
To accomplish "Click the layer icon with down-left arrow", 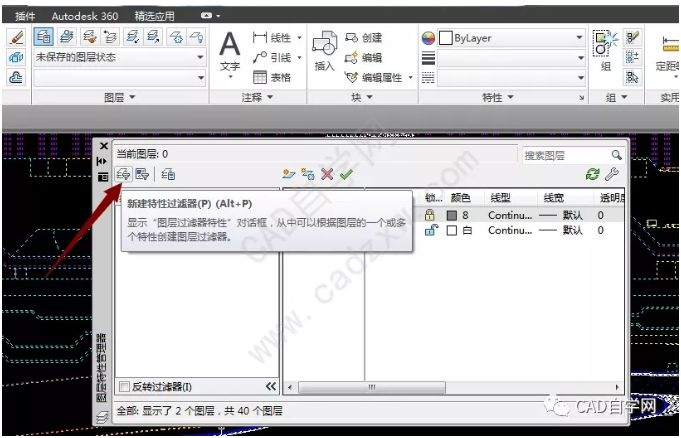I will pyautogui.click(x=132, y=37).
